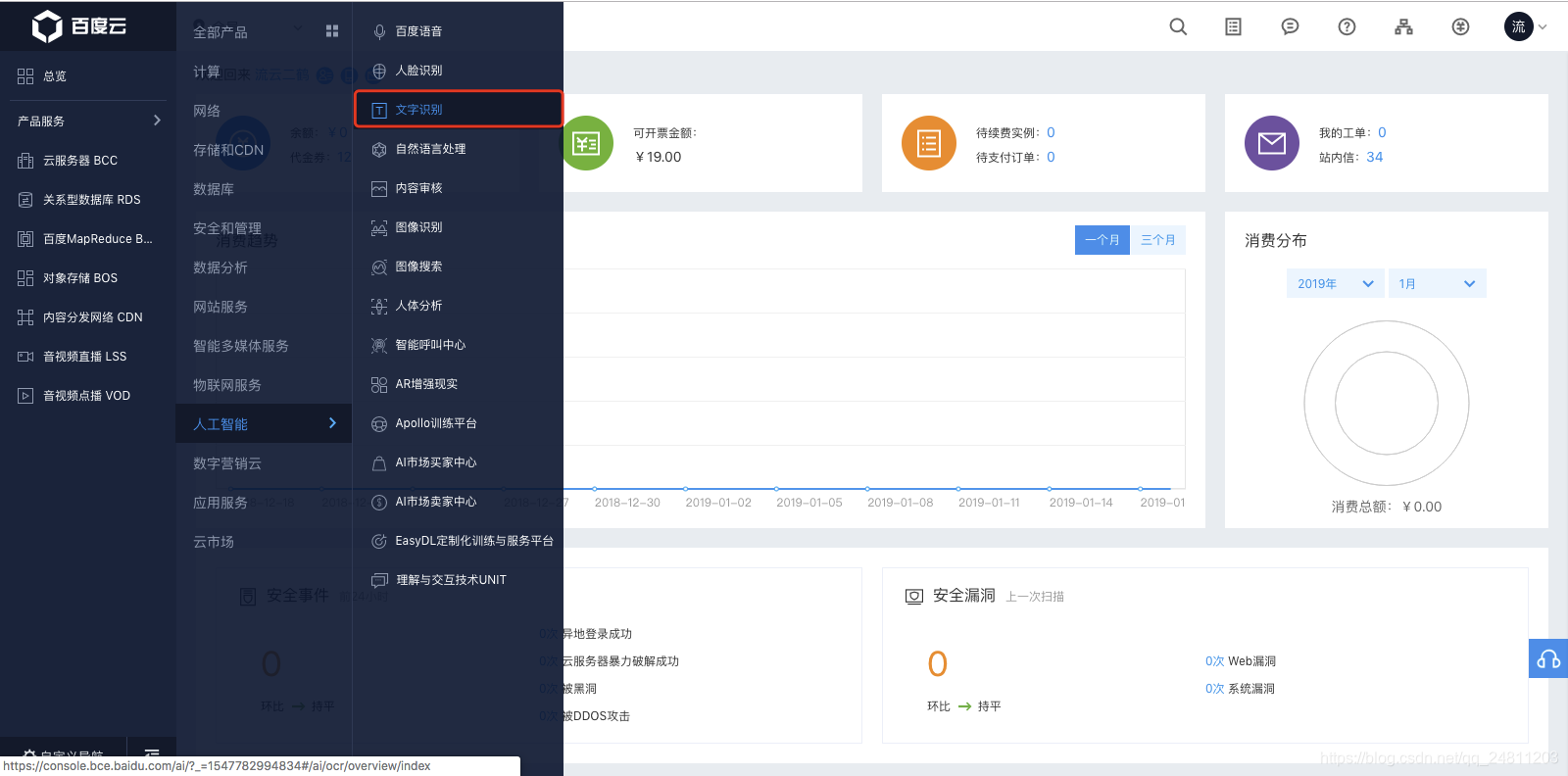Image resolution: width=1568 pixels, height=776 pixels.
Task: Open 云服务器 BCC
Action: [88, 161]
